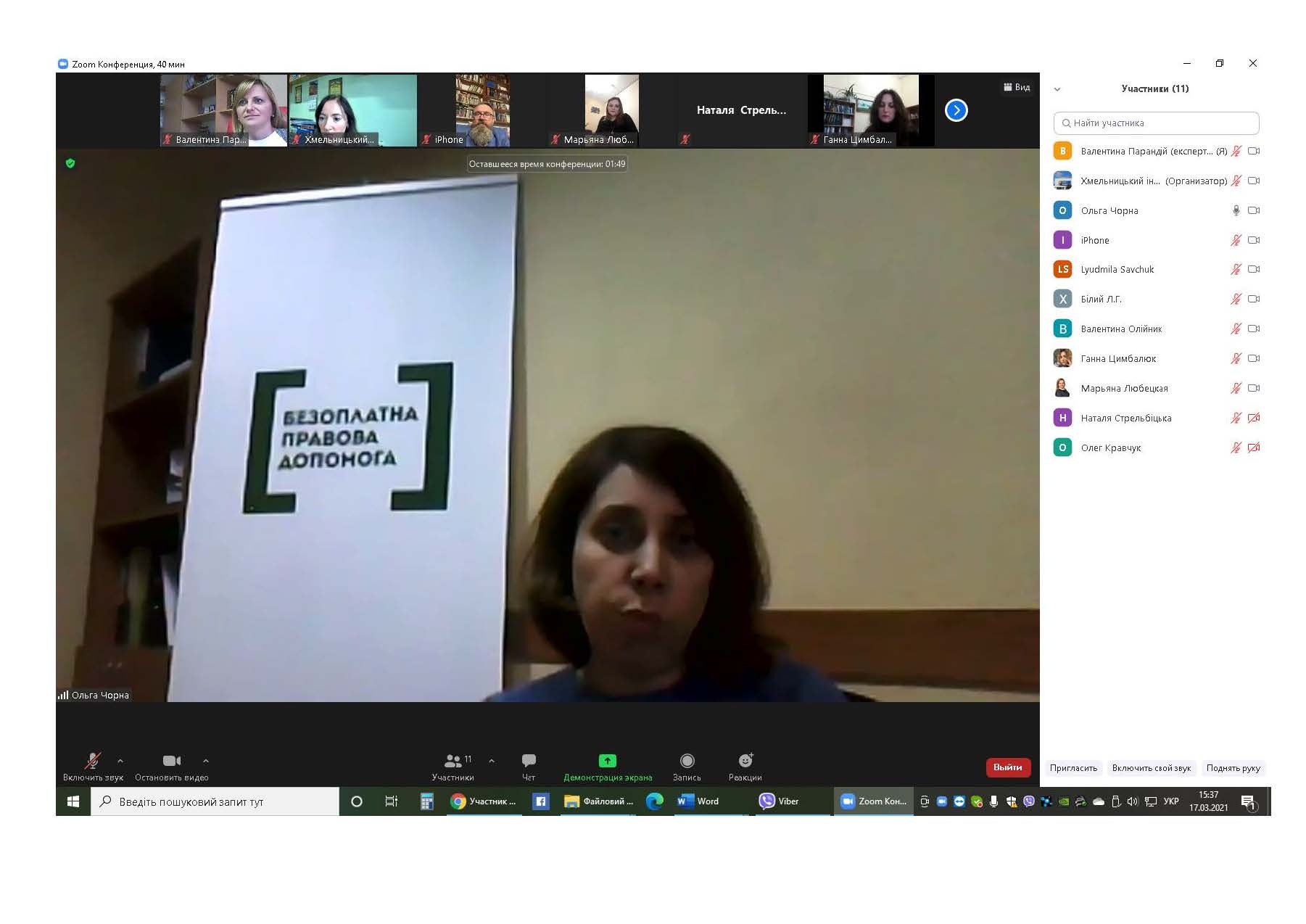
Task: Open the Facebook taskbar icon
Action: [x=541, y=801]
